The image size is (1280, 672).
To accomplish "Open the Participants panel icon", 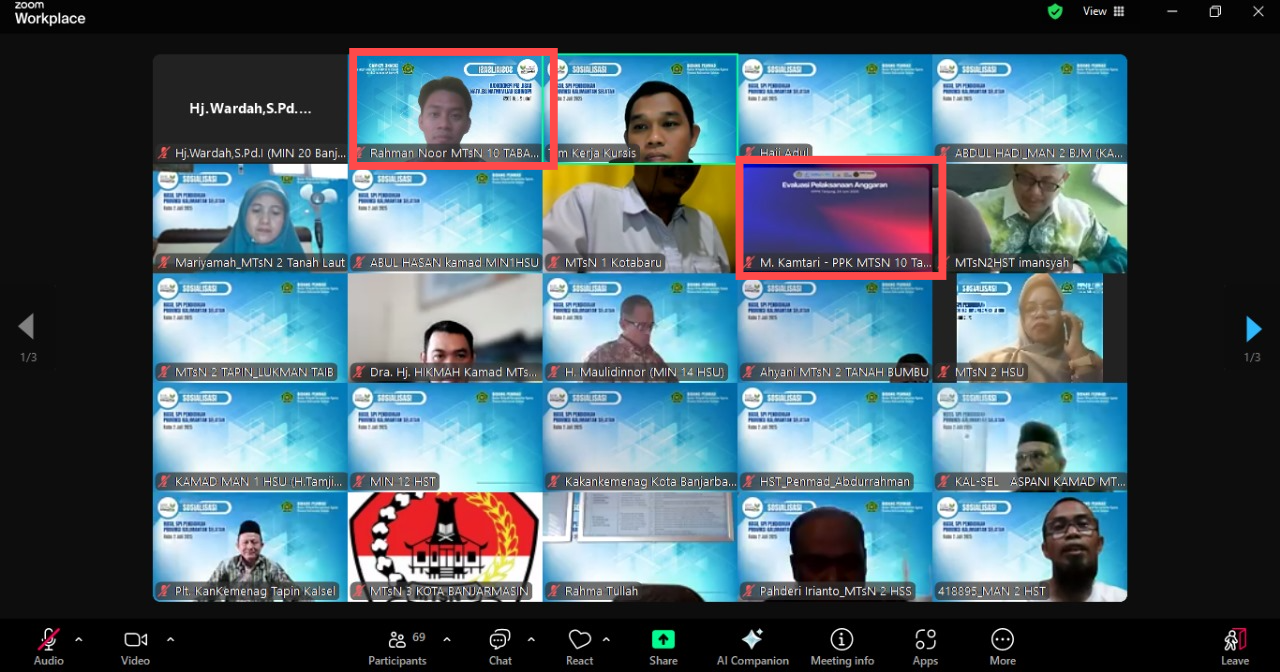I will pyautogui.click(x=397, y=640).
